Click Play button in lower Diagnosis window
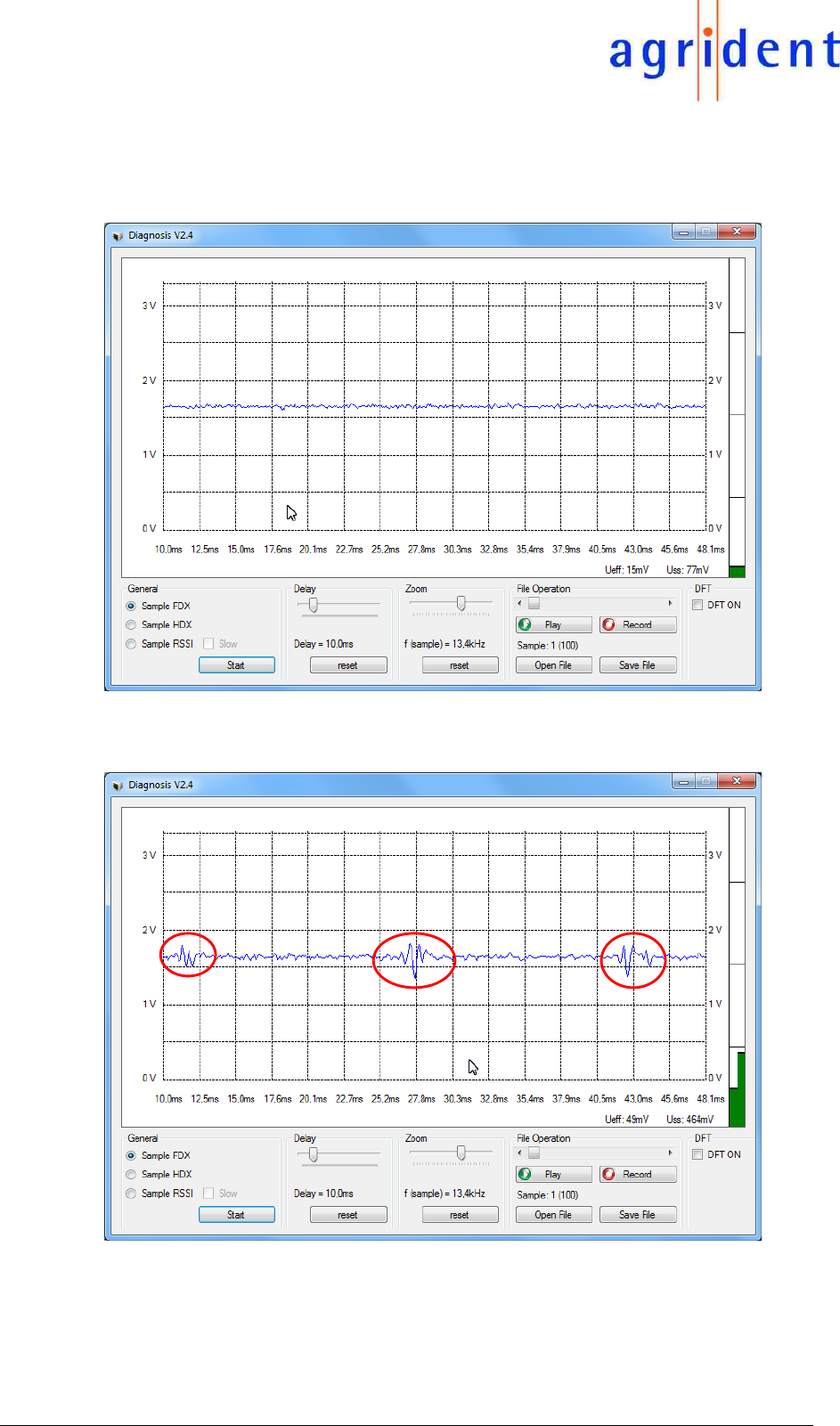 [x=553, y=1175]
